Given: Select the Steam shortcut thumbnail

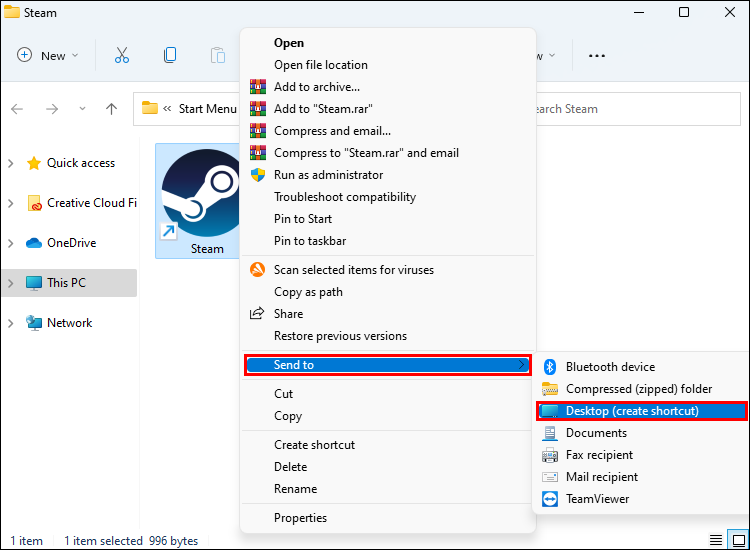Looking at the screenshot, I should click(x=199, y=201).
